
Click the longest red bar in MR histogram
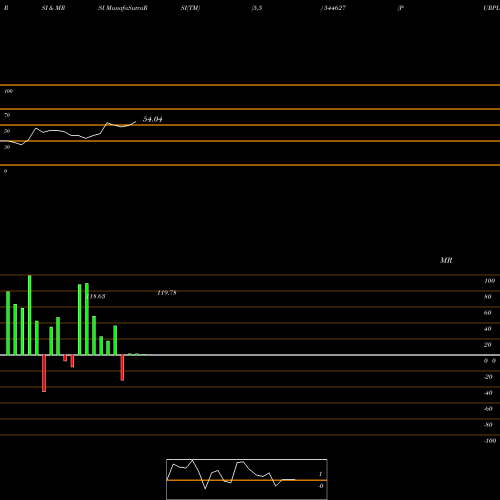[44, 373]
